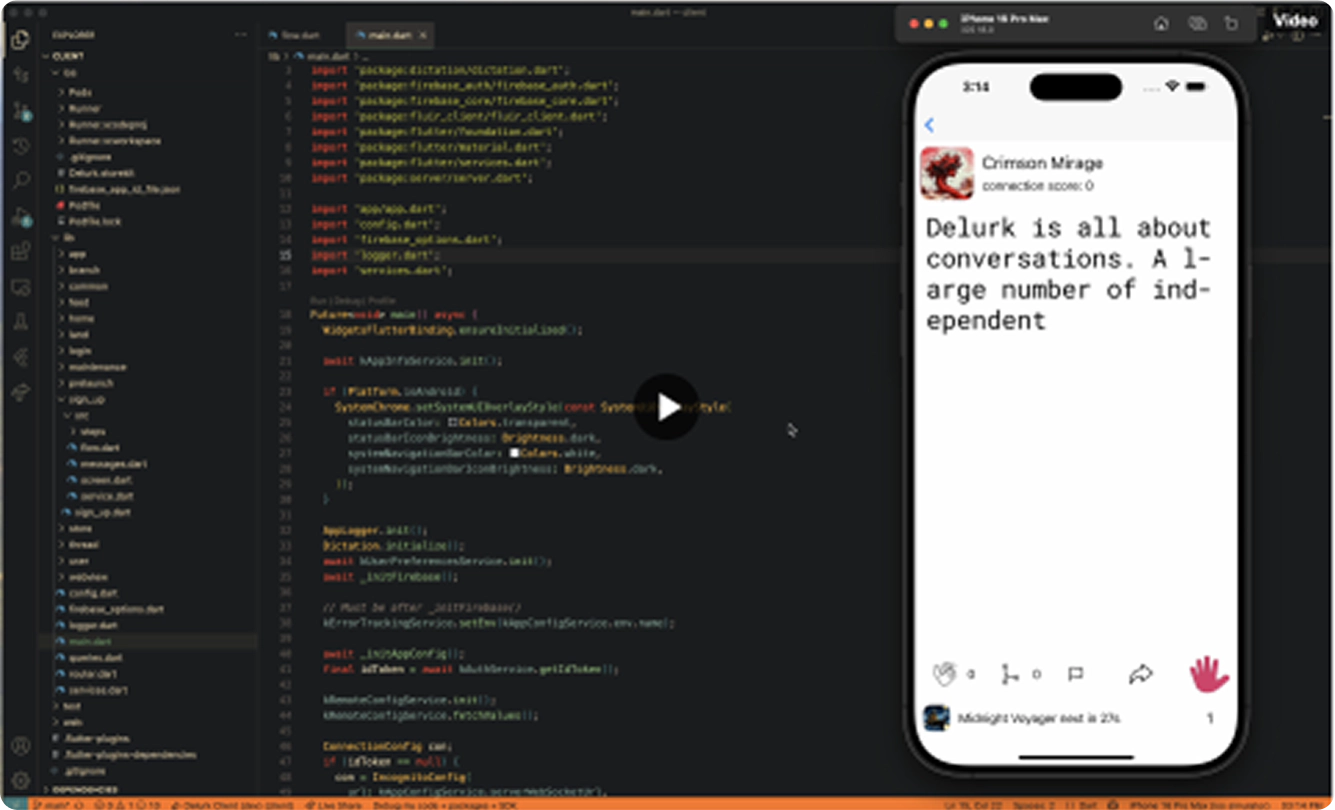The width and height of the screenshot is (1335, 810).
Task: Expand the branch folder
Action: [83, 270]
